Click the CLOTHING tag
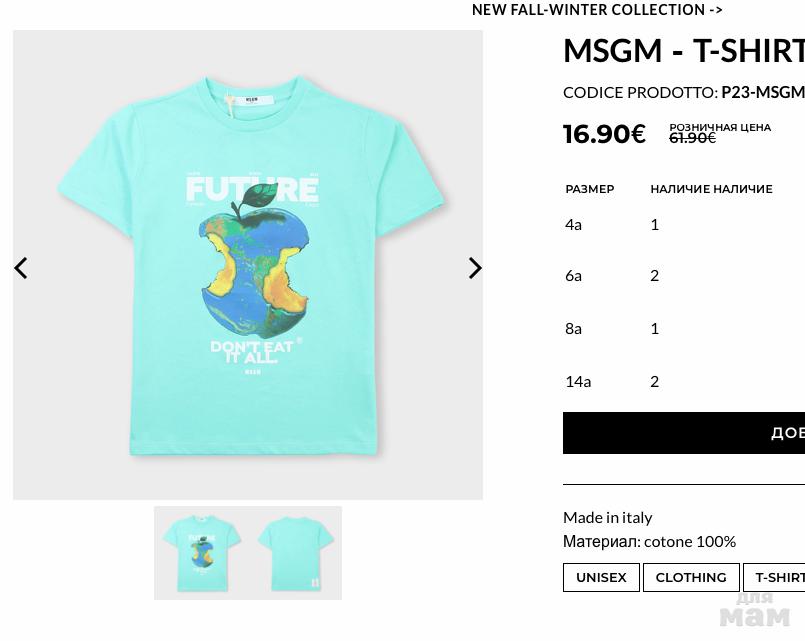 (x=691, y=577)
